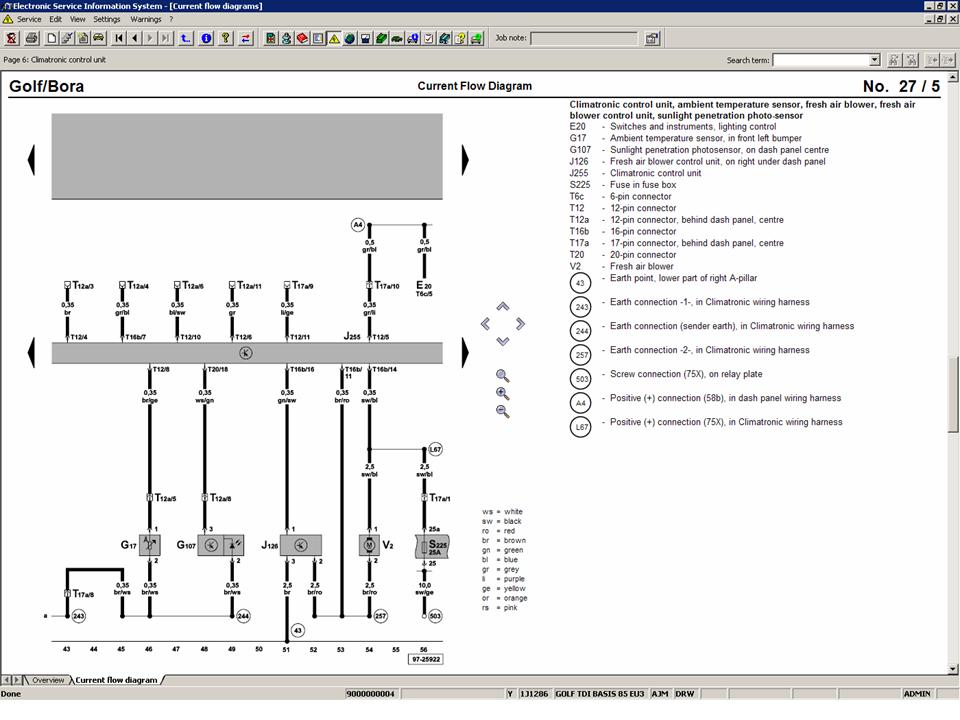Click the yellow warning triangle icon

tap(334, 38)
